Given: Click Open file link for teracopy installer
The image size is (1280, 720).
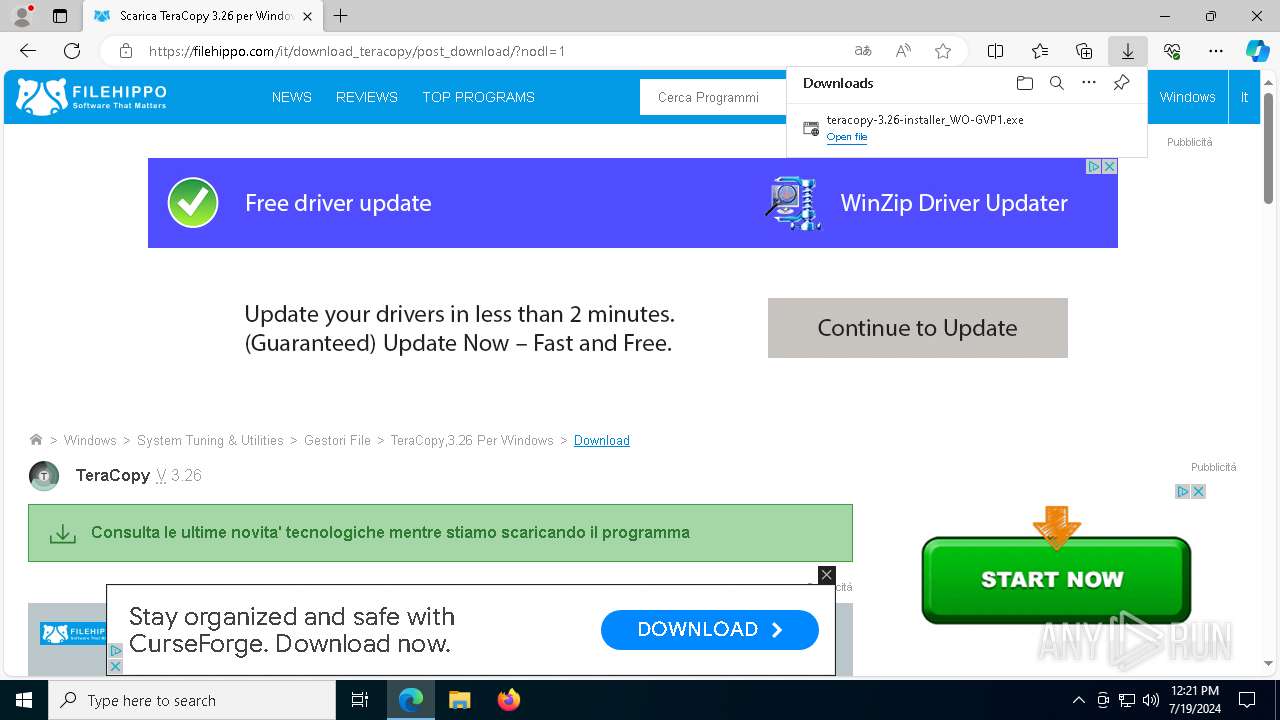Looking at the screenshot, I should pos(847,137).
